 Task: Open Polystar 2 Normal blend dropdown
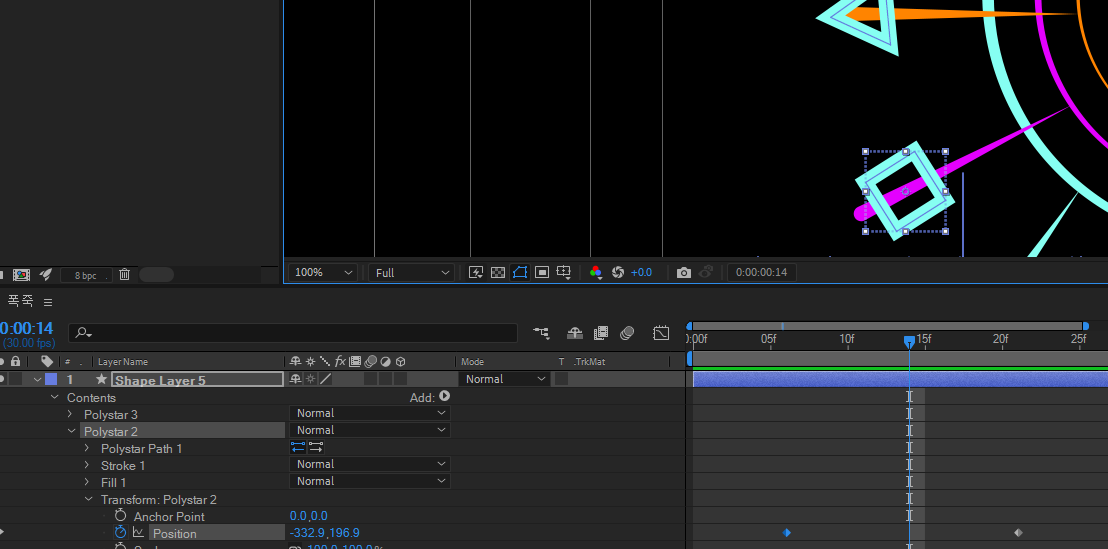tap(370, 430)
